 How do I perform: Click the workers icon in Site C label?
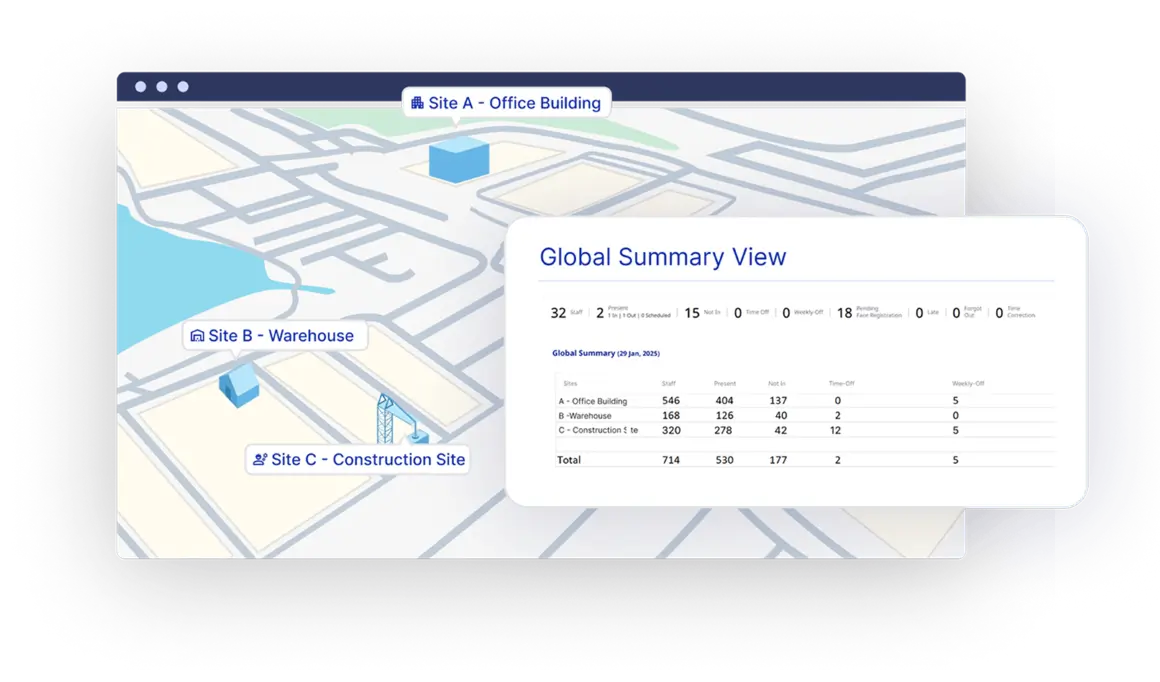tap(260, 459)
